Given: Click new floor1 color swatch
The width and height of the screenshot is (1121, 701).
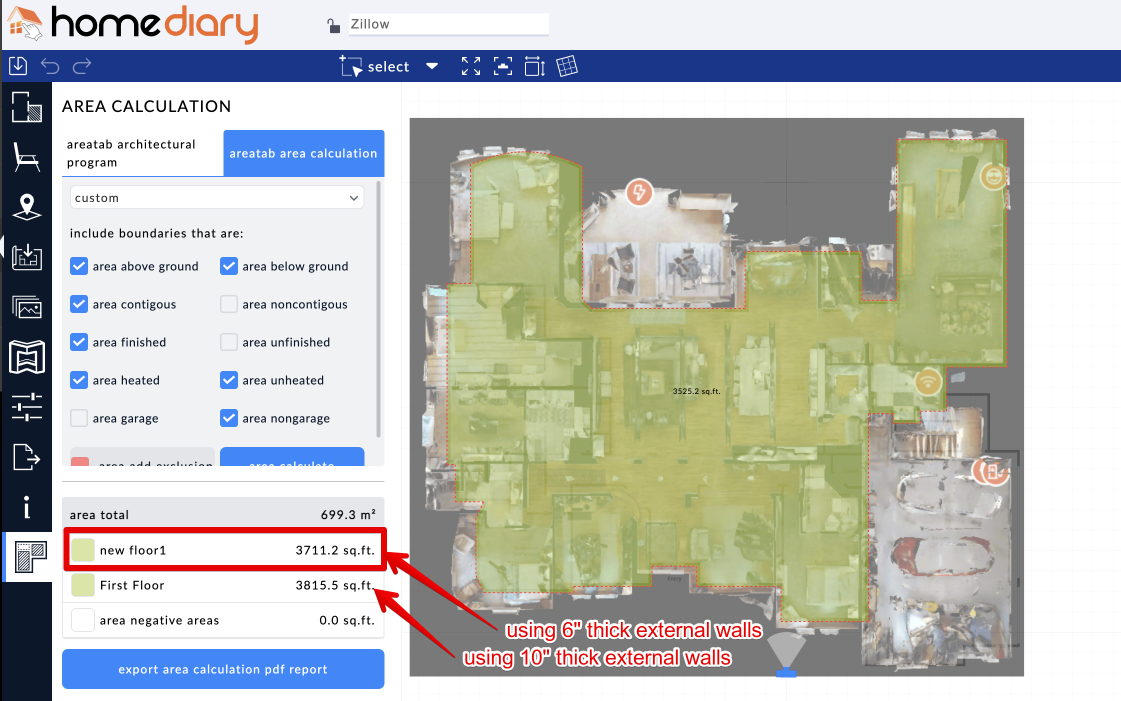Looking at the screenshot, I should pos(83,550).
